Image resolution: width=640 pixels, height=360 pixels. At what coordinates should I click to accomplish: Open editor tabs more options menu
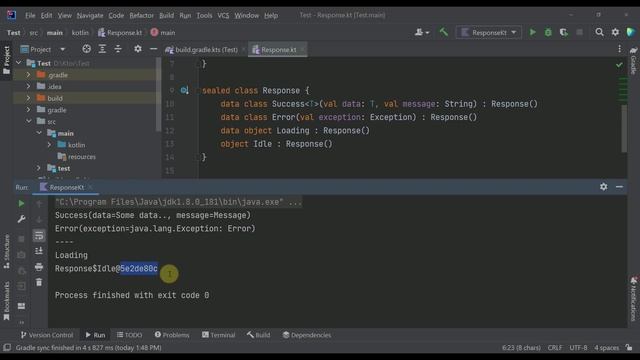click(619, 49)
